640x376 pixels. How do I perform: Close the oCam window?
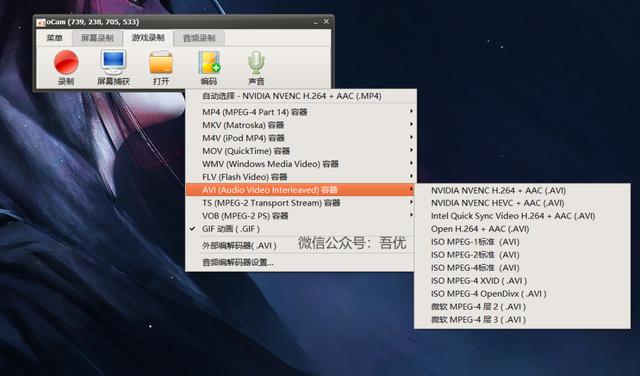coord(326,22)
